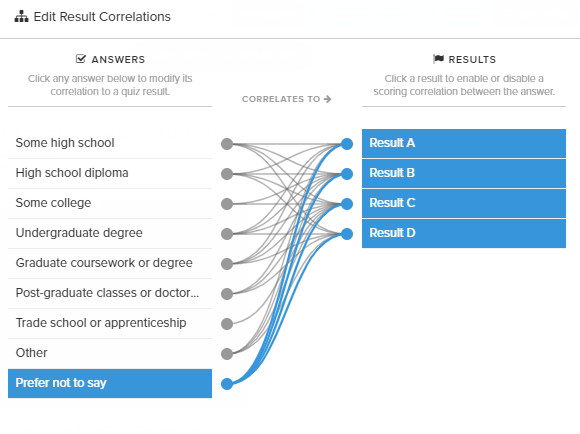Disable the Result B correlation
This screenshot has height=434, width=580.
(464, 174)
